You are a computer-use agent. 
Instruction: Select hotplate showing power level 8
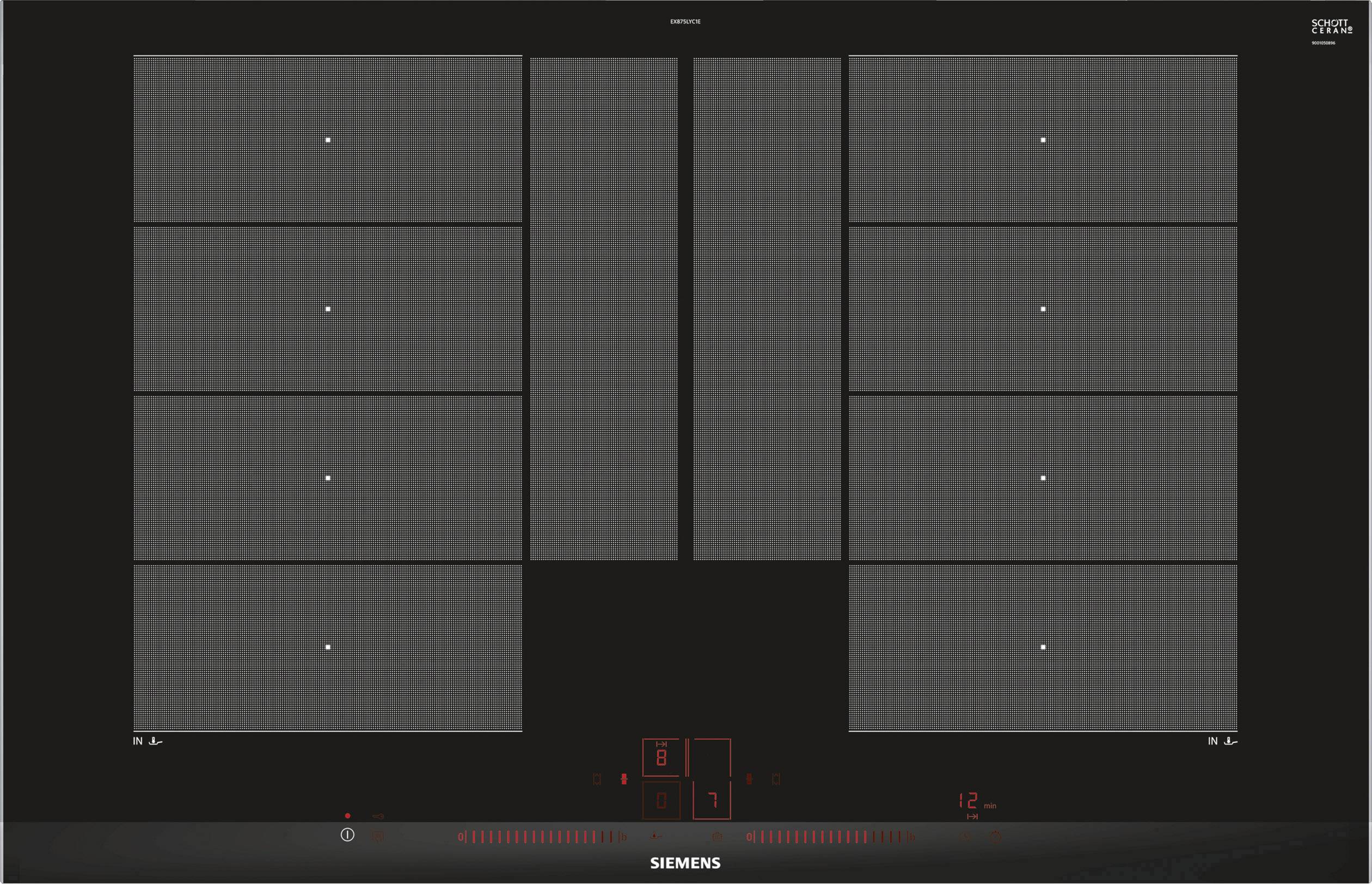coord(661,758)
